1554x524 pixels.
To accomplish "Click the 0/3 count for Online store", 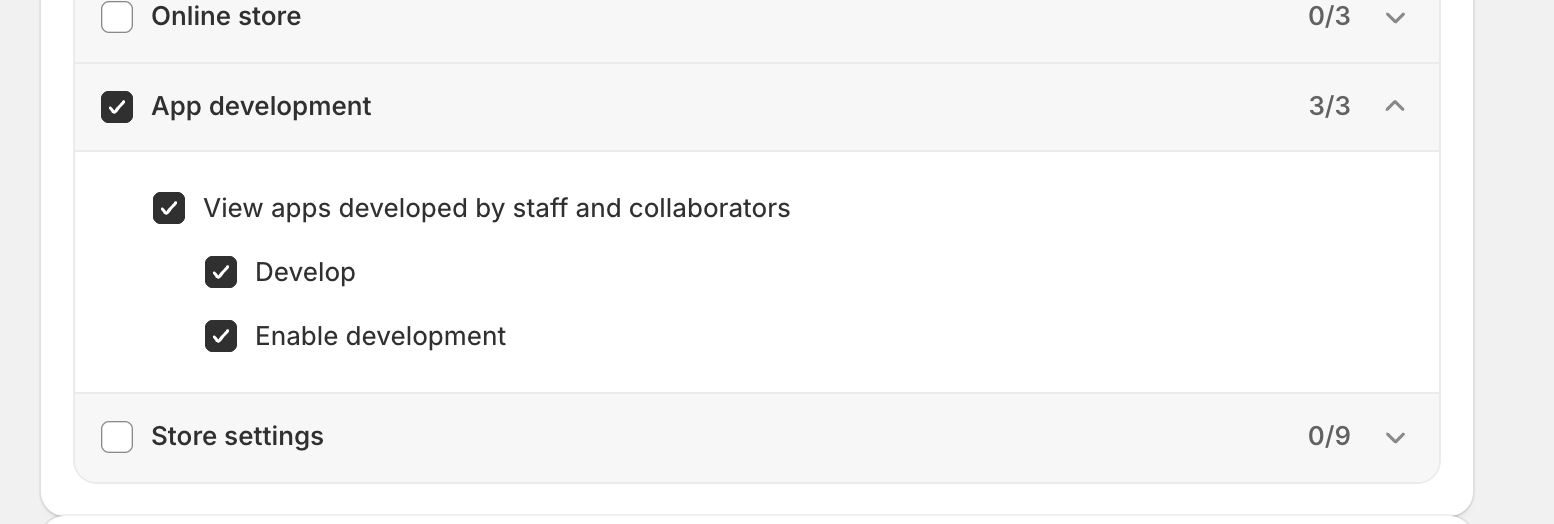I will tap(1329, 16).
